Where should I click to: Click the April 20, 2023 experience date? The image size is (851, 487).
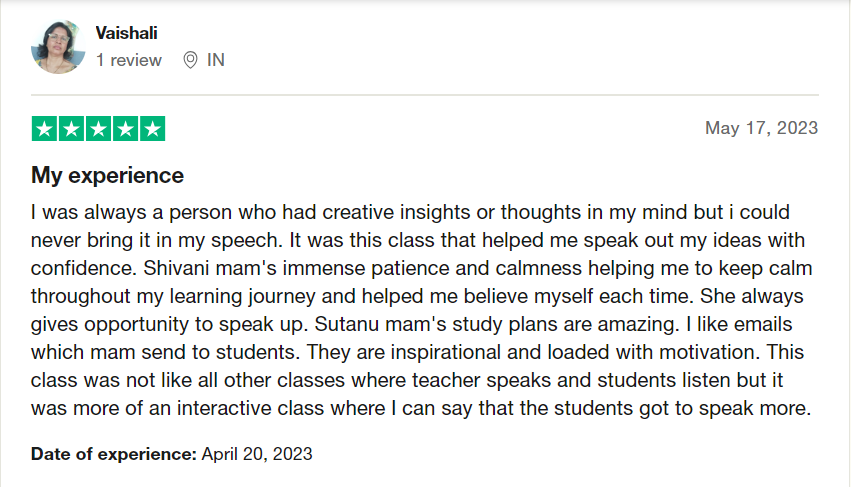pos(257,453)
